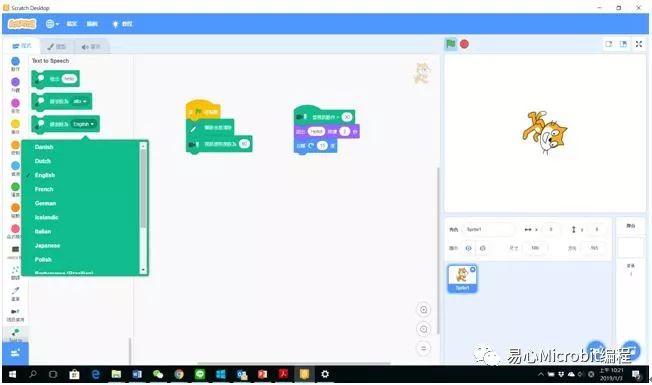Switch to the Code tab
Viewport: 652px width, 385px height.
[x=22, y=46]
